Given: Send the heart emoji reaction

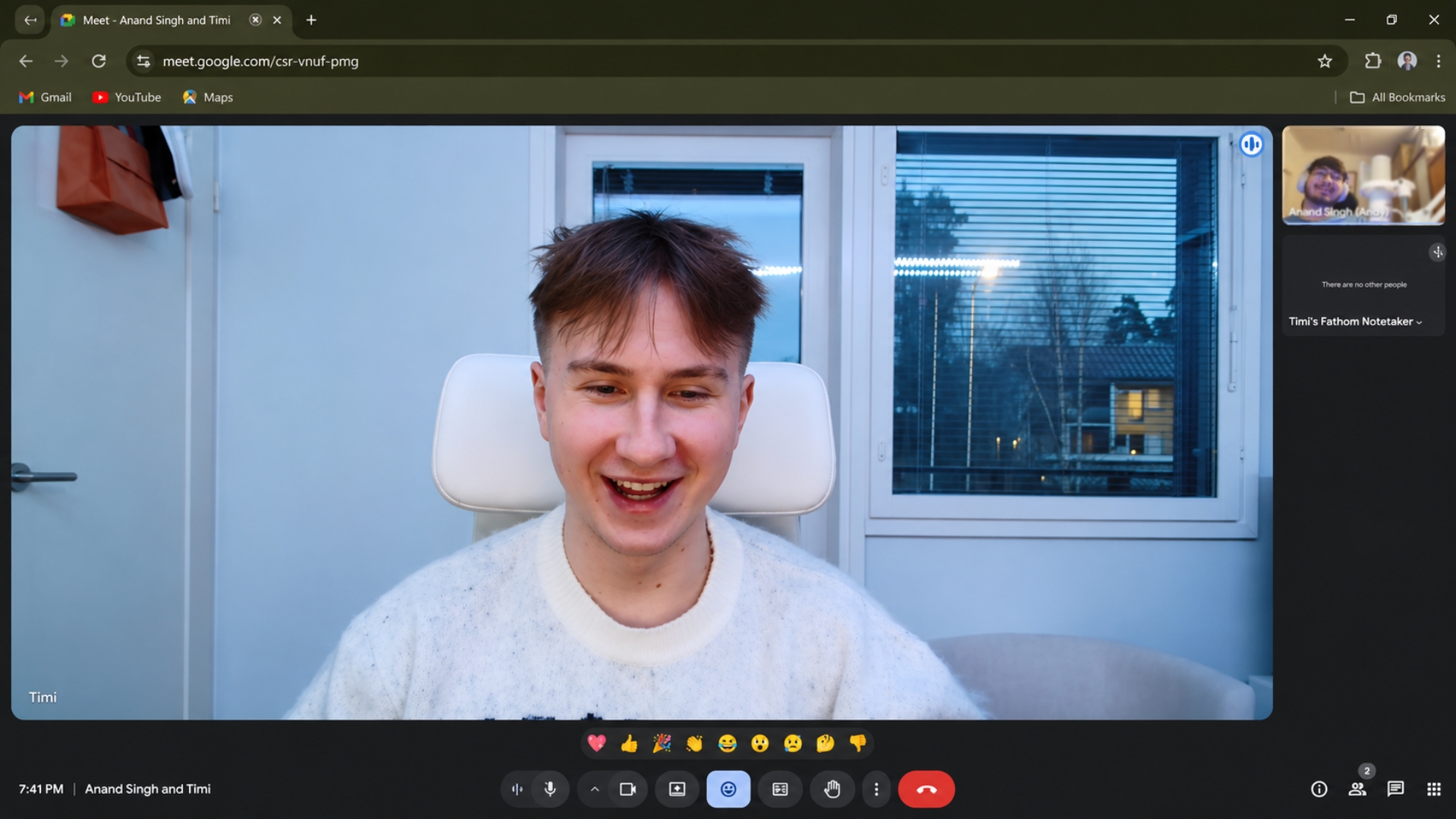Looking at the screenshot, I should pyautogui.click(x=596, y=743).
